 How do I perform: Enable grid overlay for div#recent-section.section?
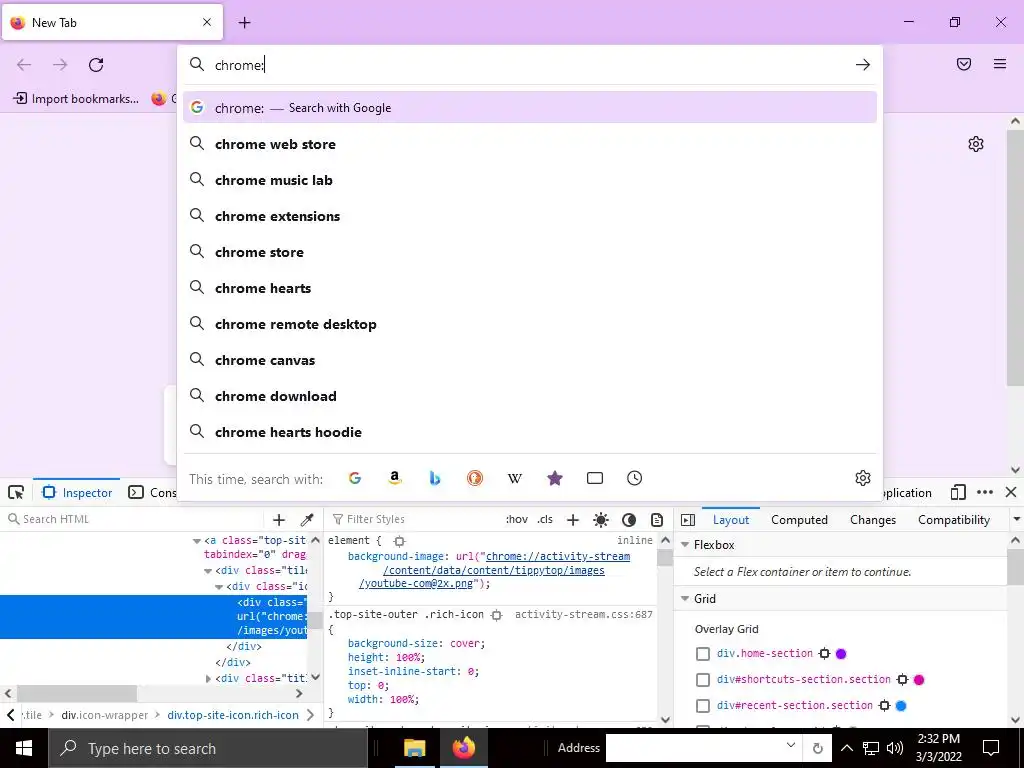[x=703, y=706]
